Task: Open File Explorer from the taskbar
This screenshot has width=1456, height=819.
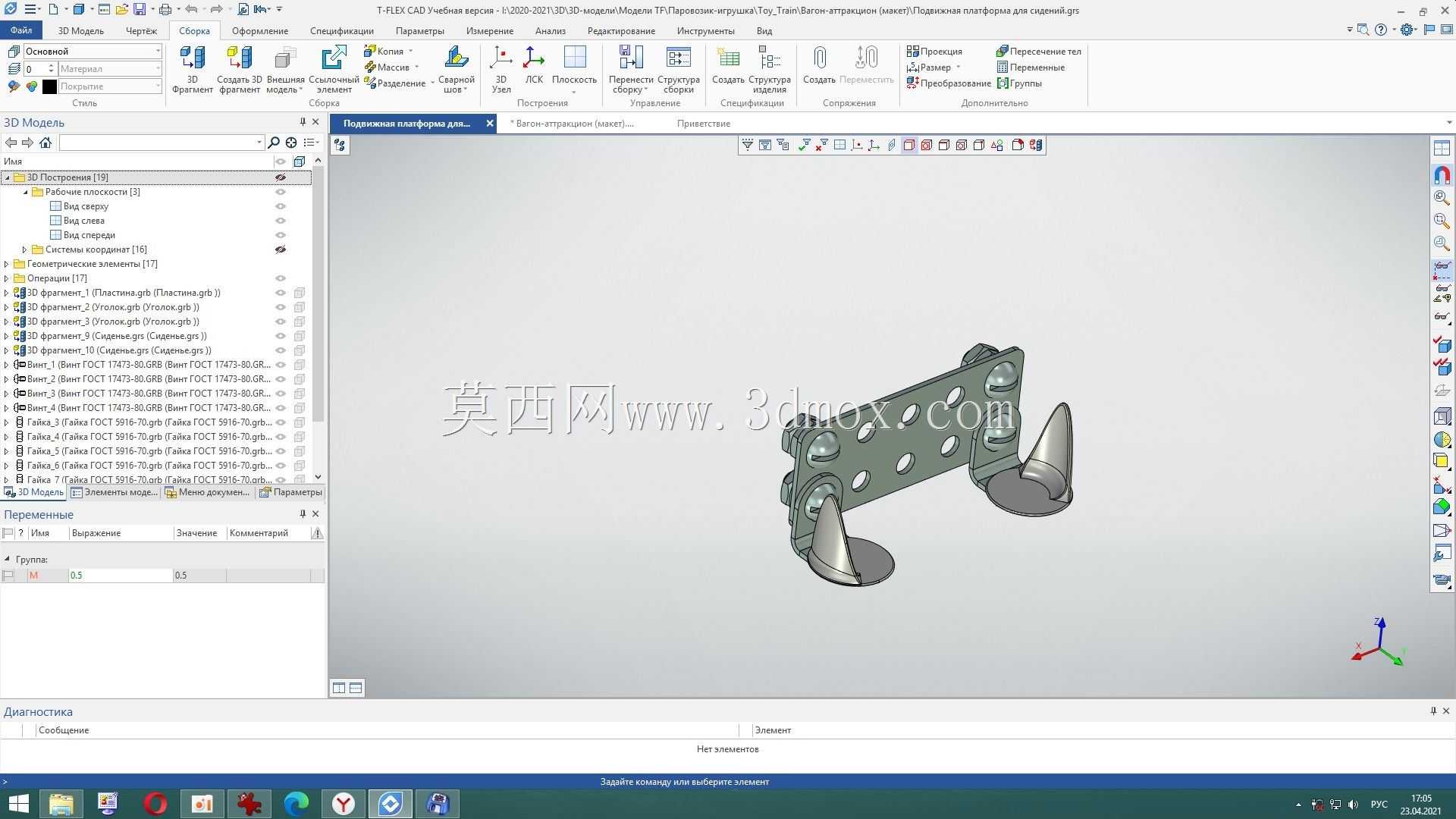Action: [x=61, y=804]
